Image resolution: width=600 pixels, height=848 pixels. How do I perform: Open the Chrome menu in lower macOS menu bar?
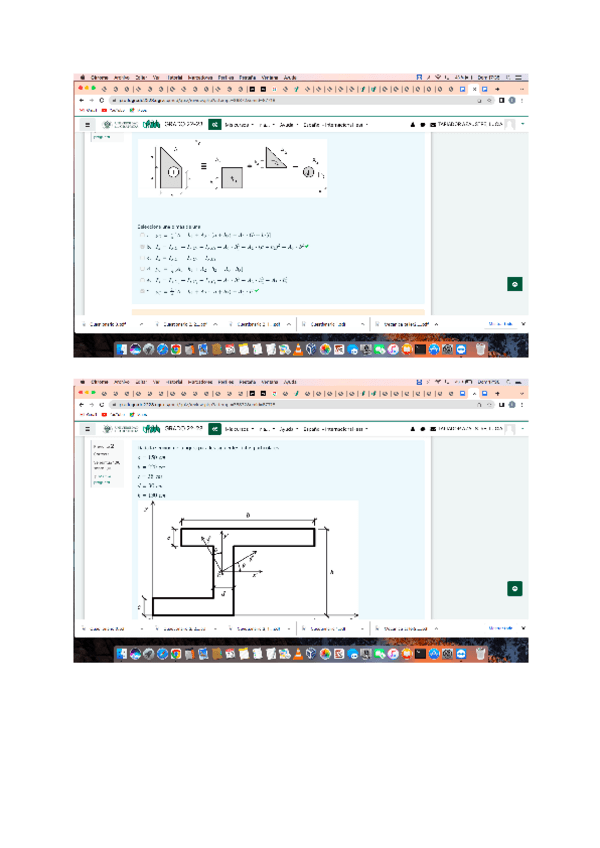click(99, 382)
